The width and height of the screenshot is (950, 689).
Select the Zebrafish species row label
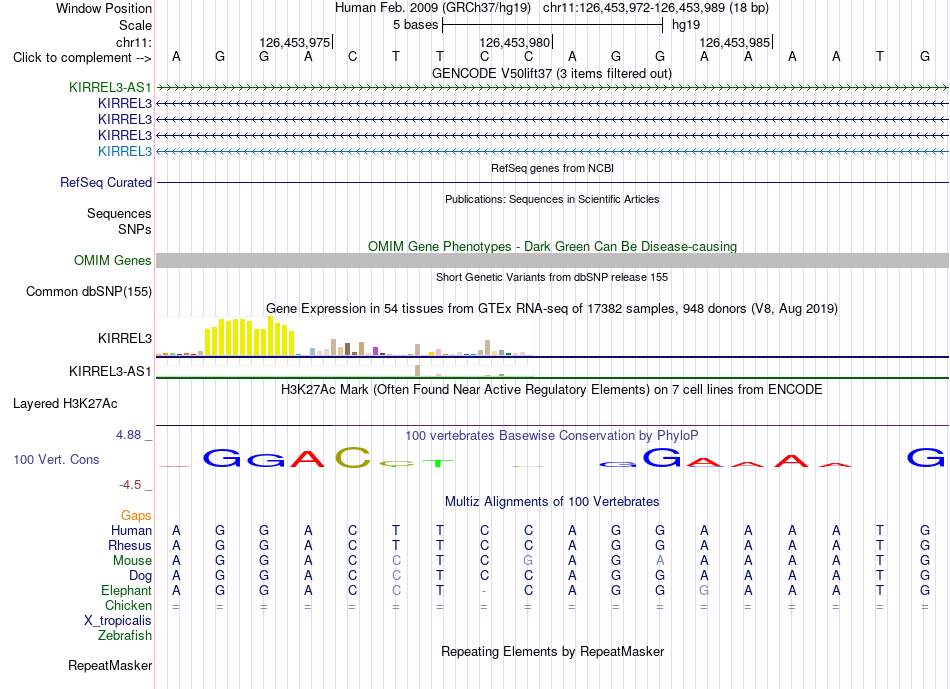pyautogui.click(x=125, y=636)
